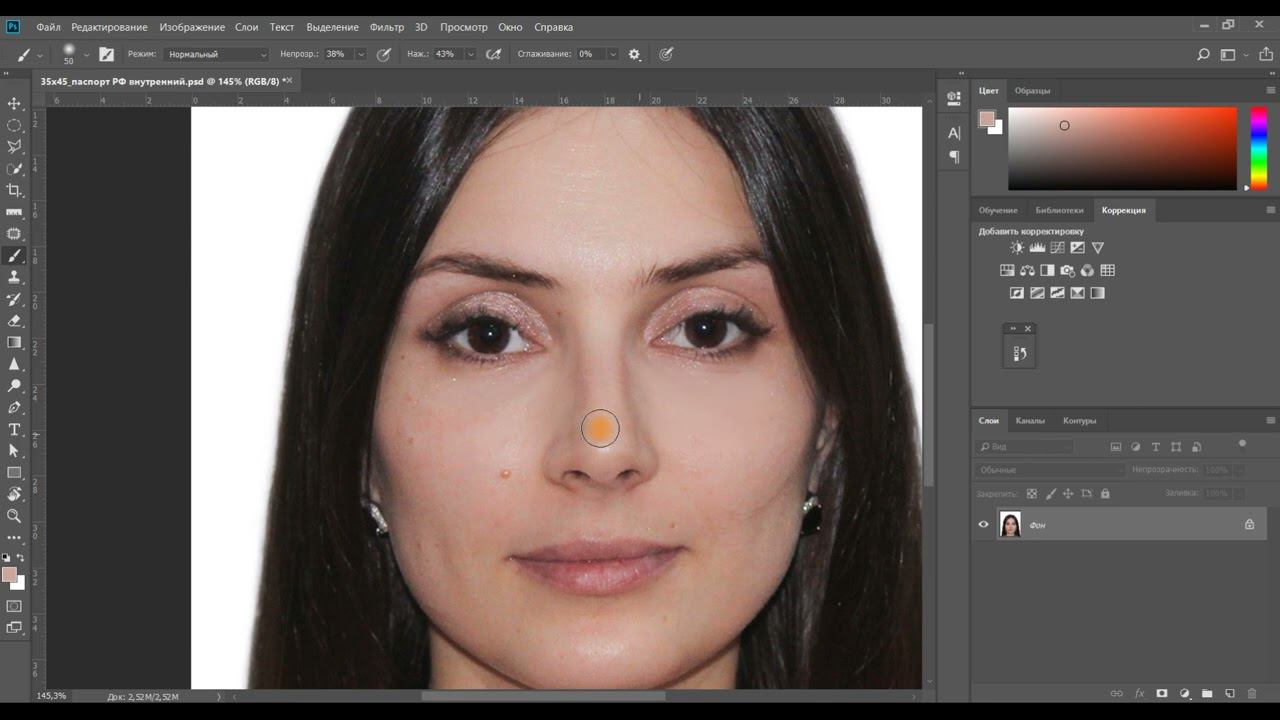Open the Character panel icon

tap(954, 132)
